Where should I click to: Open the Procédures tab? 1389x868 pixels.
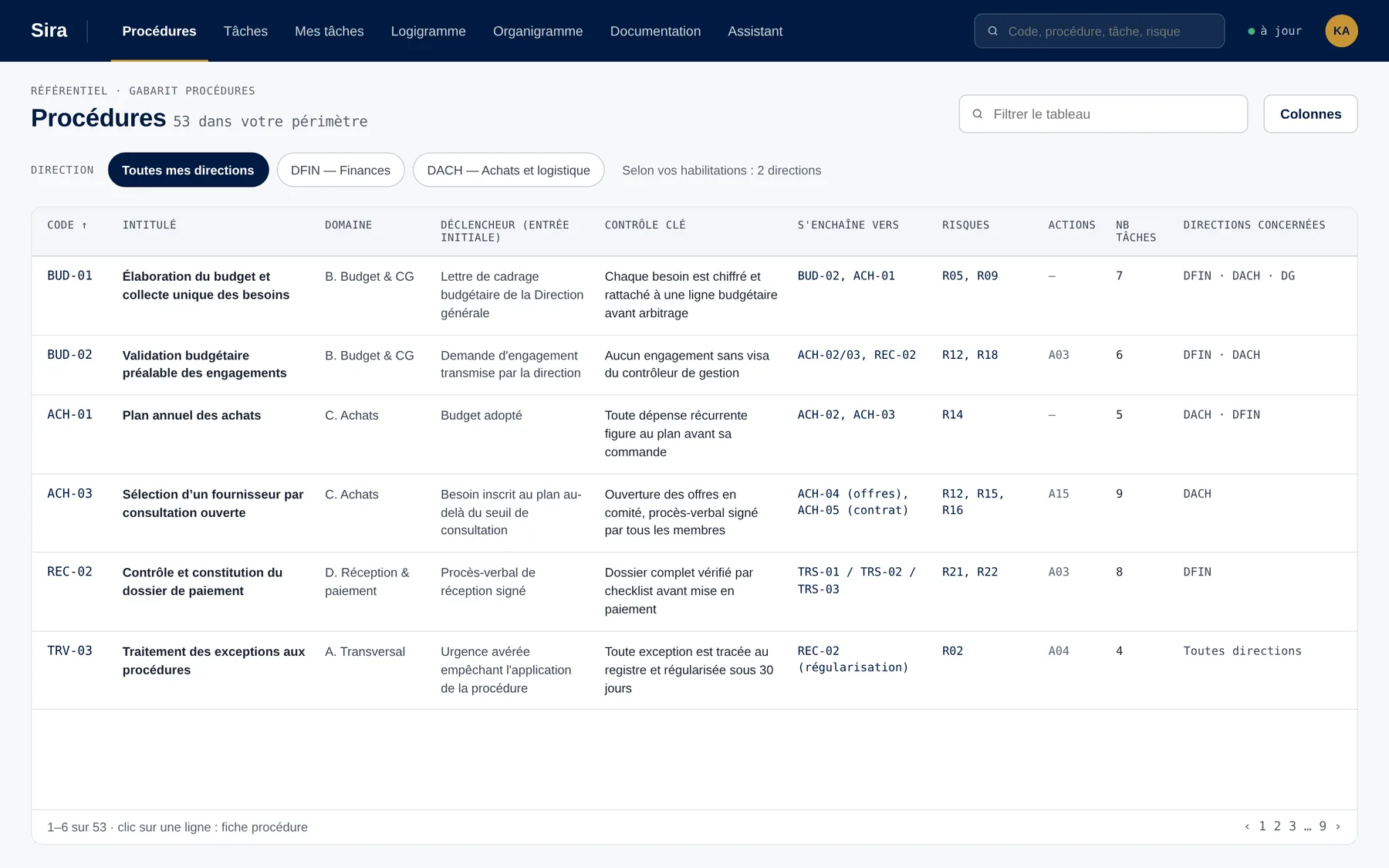pos(159,31)
